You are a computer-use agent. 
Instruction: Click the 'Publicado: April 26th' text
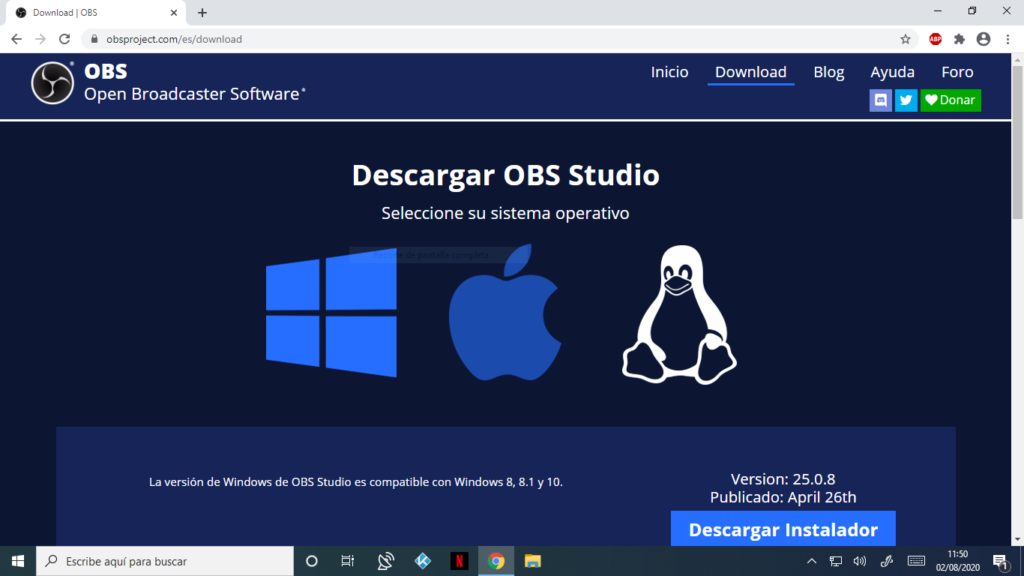(783, 497)
